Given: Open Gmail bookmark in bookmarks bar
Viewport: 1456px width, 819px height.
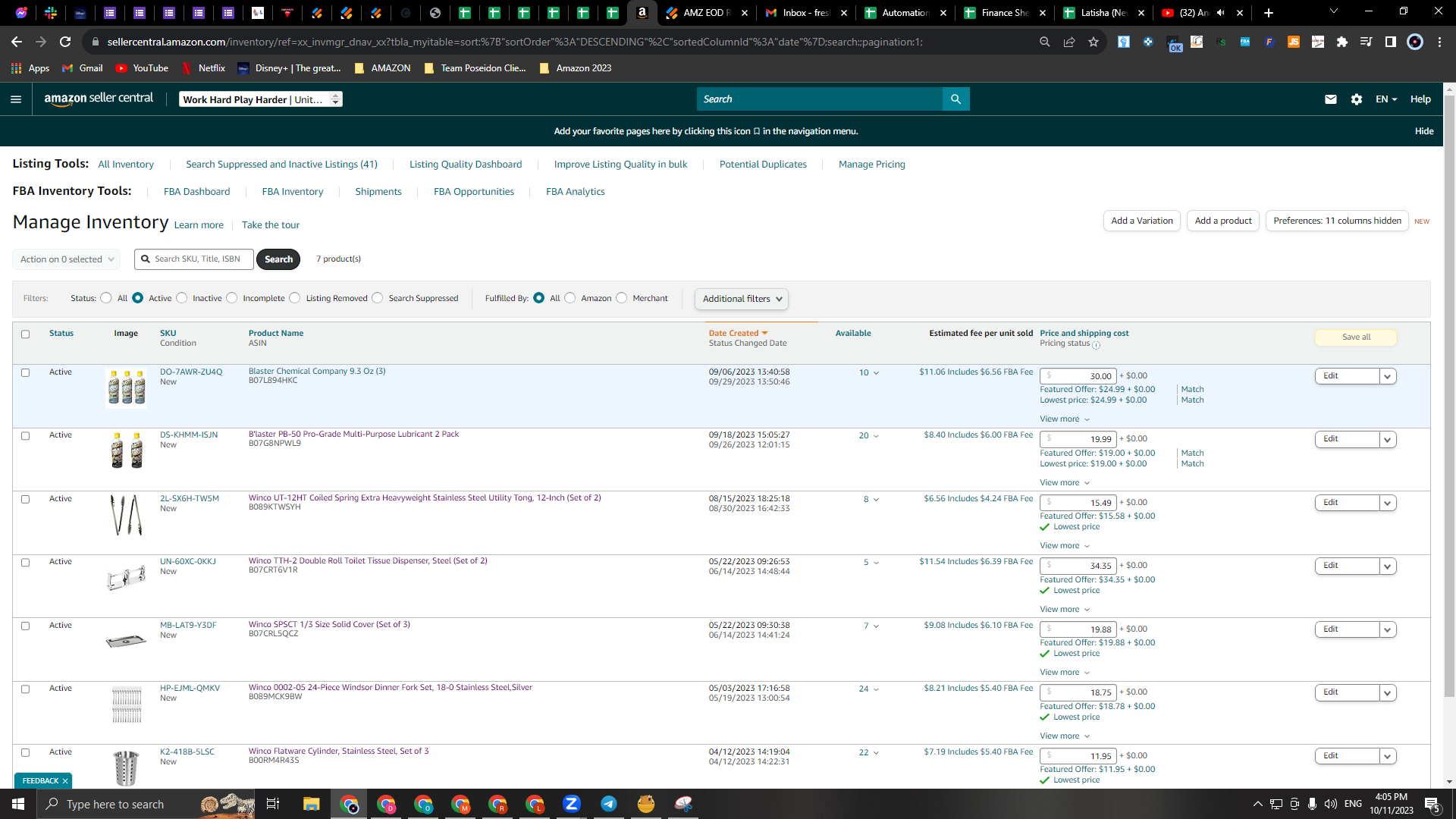Looking at the screenshot, I should coord(82,68).
